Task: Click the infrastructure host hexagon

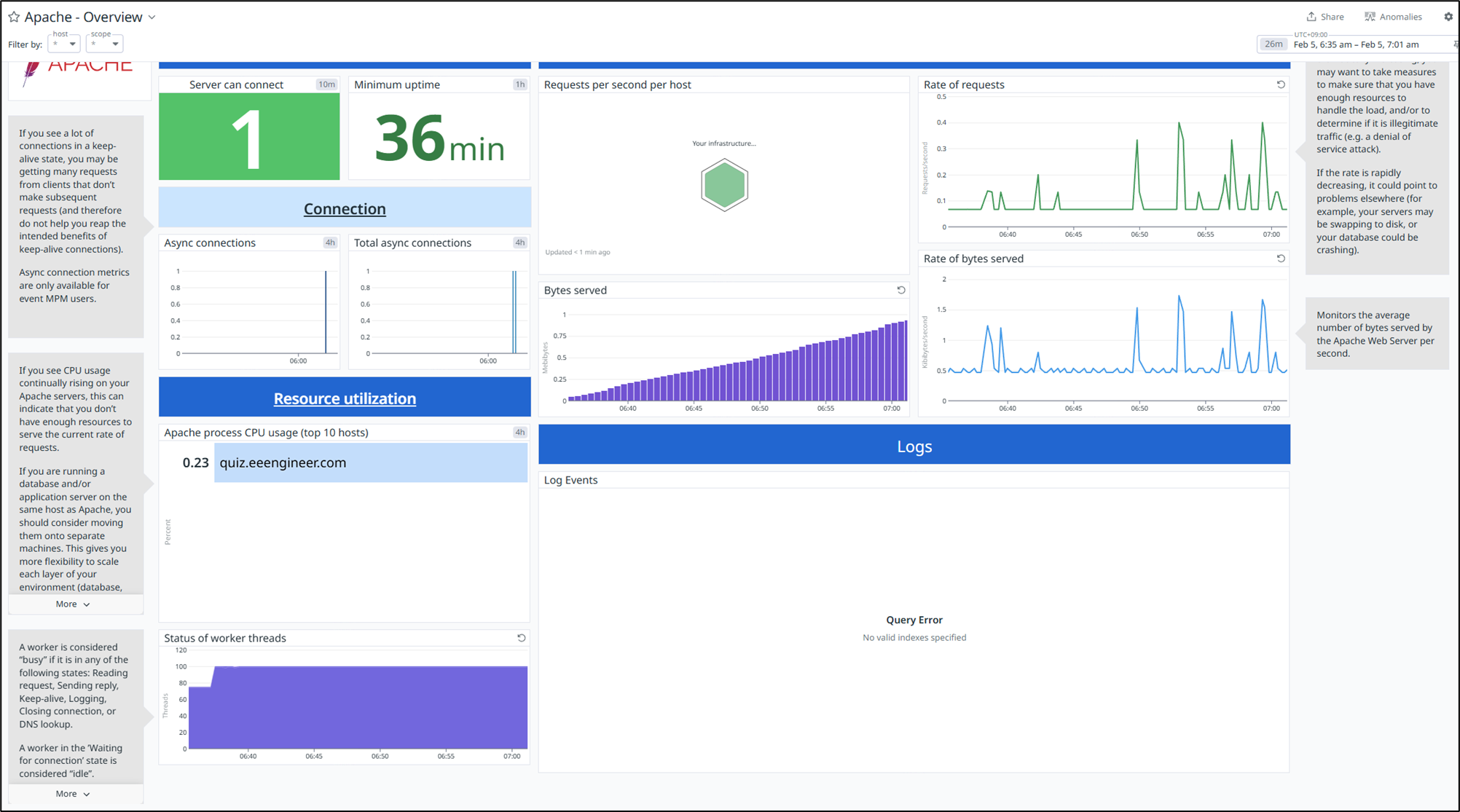Action: [x=724, y=185]
